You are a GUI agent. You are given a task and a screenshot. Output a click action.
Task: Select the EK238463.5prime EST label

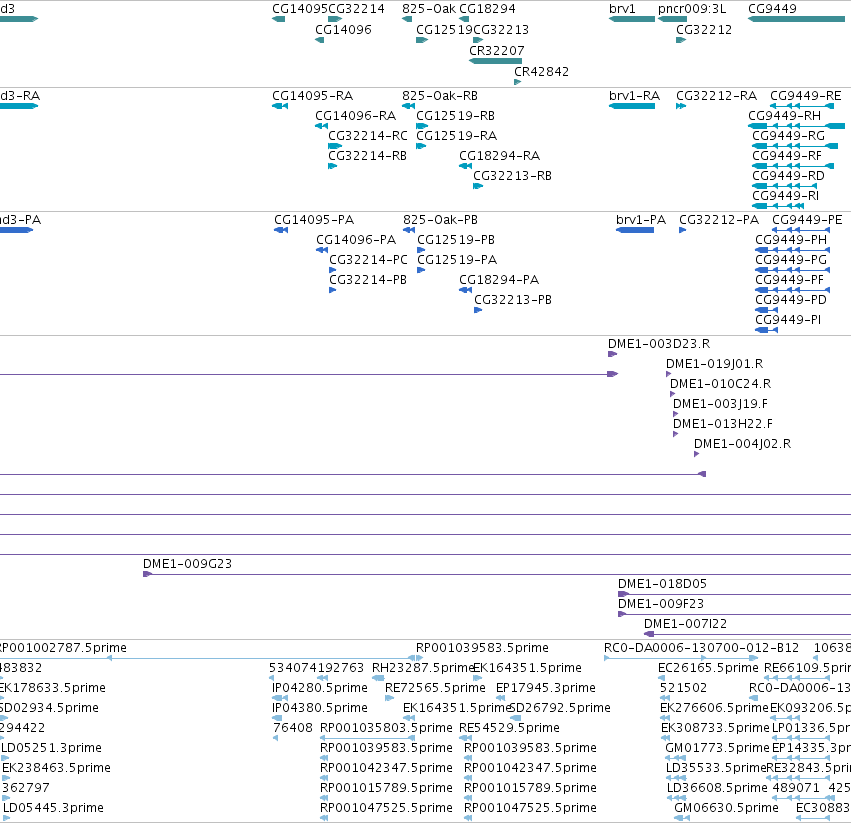point(56,768)
